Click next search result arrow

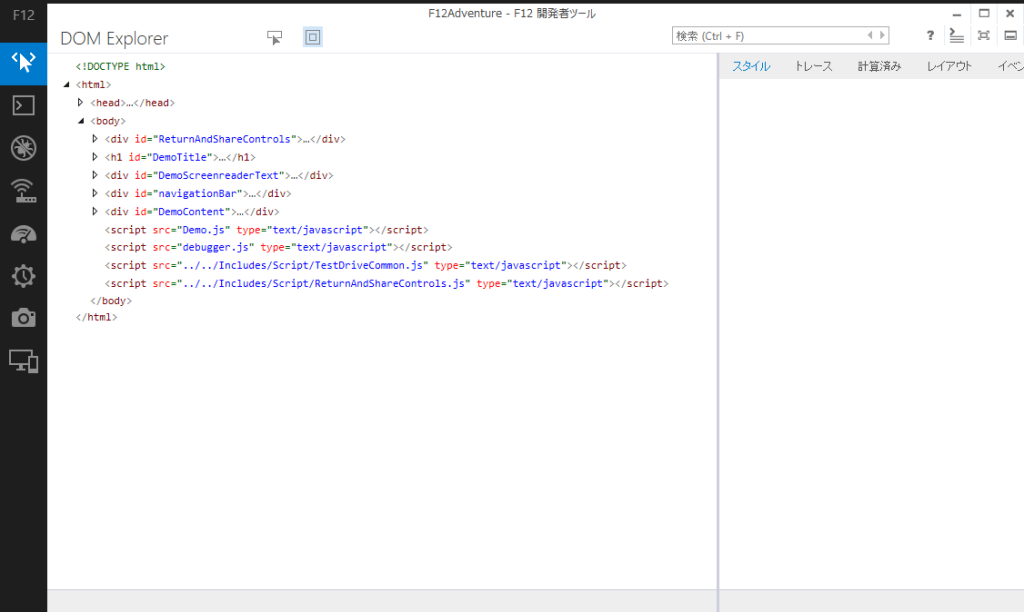coord(882,35)
